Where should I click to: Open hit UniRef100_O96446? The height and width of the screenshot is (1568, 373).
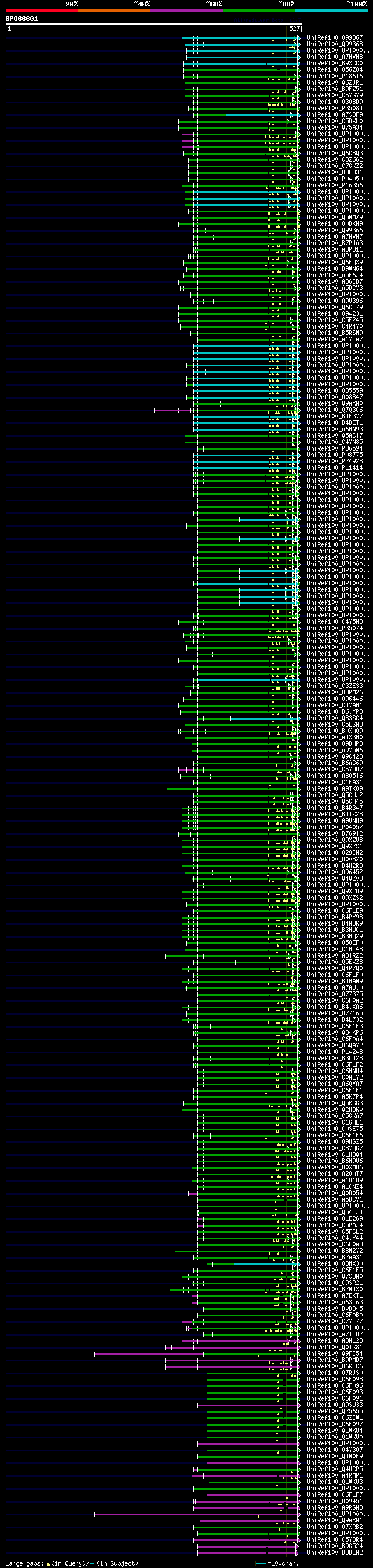[335, 699]
